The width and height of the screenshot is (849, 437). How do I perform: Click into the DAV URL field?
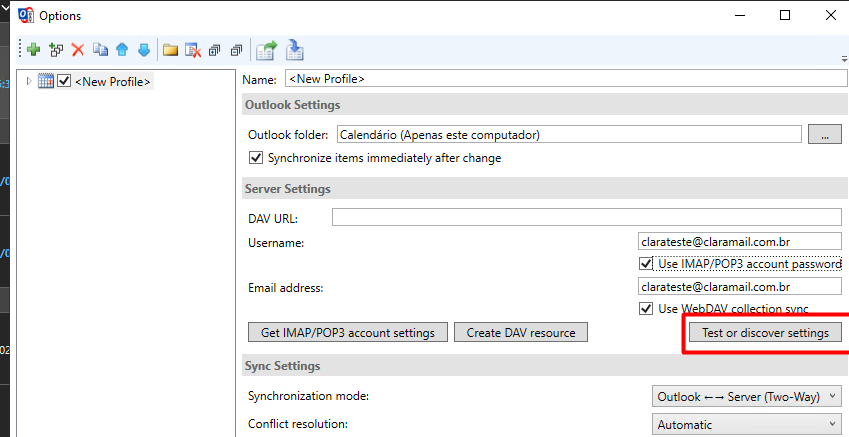click(x=586, y=217)
